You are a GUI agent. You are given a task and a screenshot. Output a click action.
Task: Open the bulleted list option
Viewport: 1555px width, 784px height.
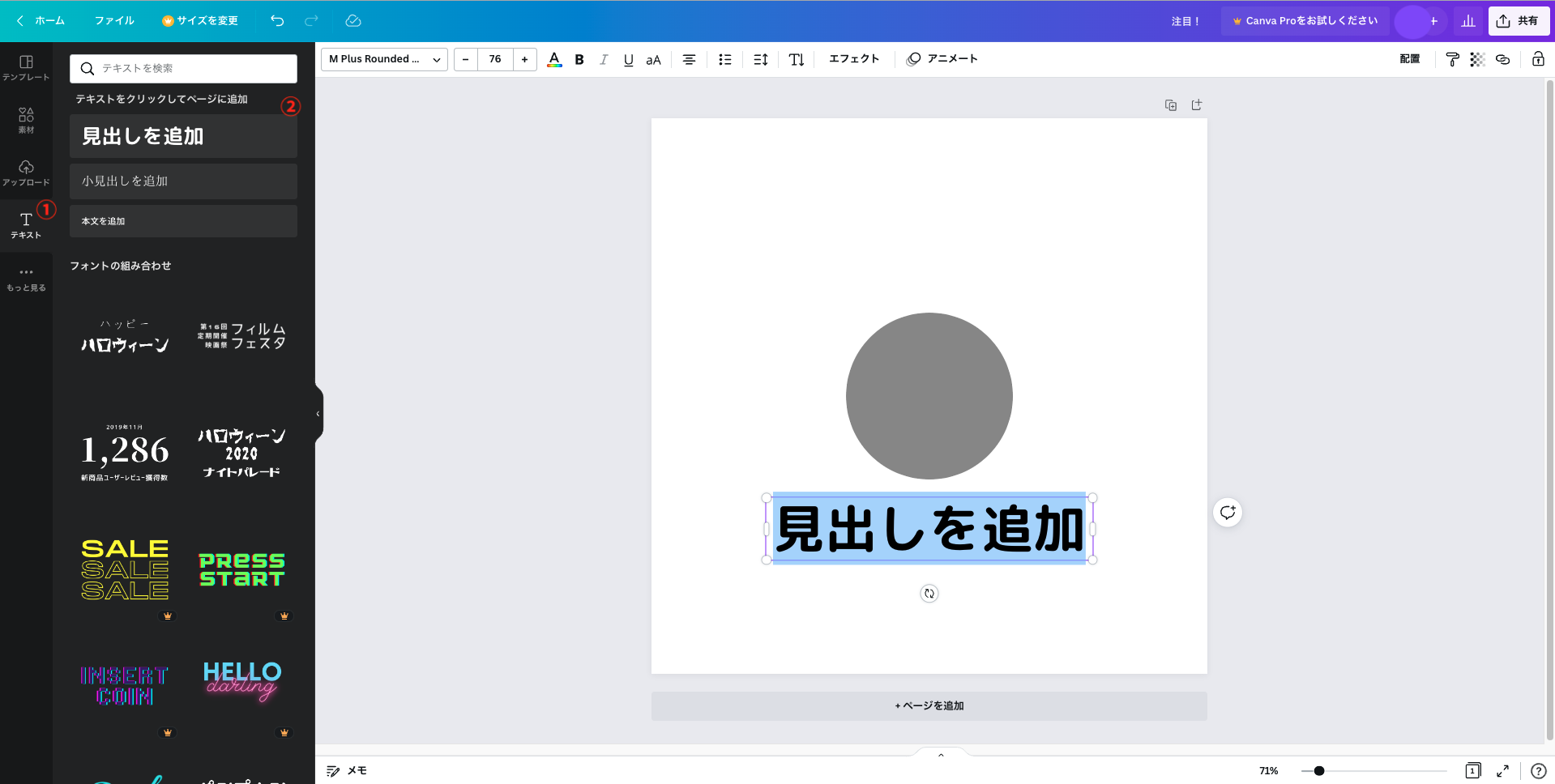(x=724, y=58)
